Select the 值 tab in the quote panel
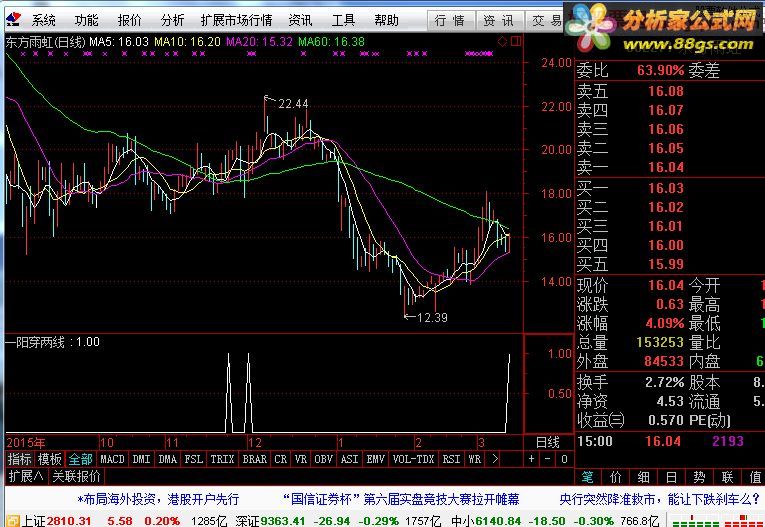This screenshot has width=765, height=527. 754,477
